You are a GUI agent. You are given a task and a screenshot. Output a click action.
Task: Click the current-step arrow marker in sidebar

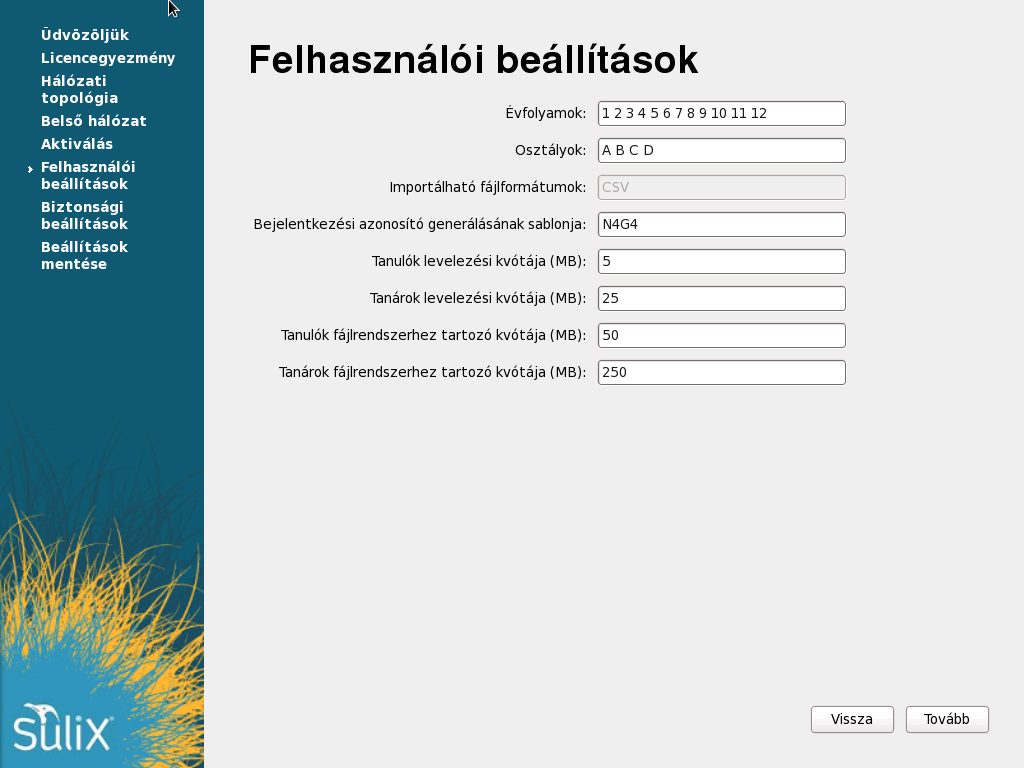click(x=30, y=169)
